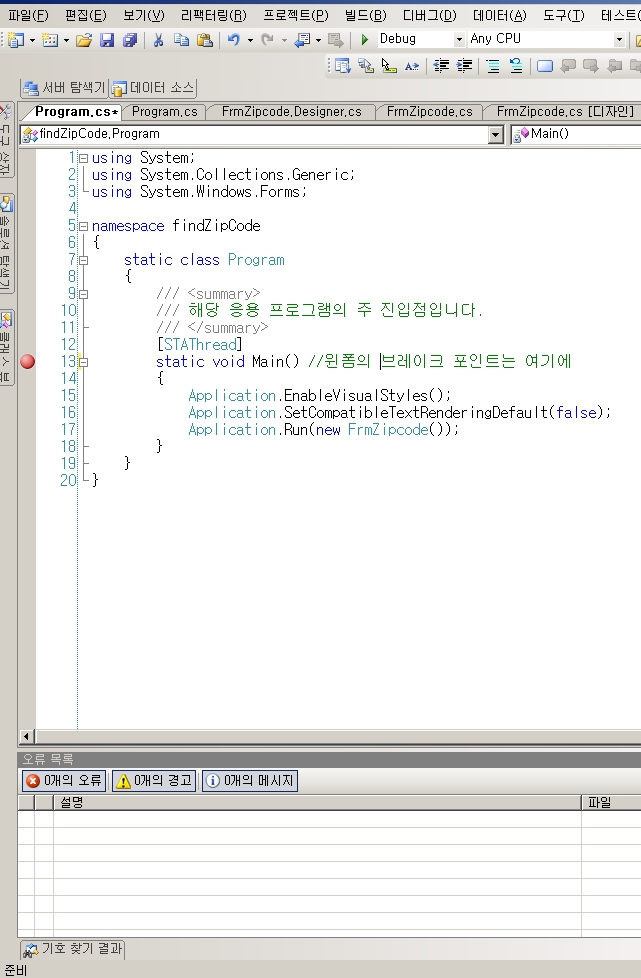
Task: Open the Debug configuration dropdown
Action: pos(459,39)
